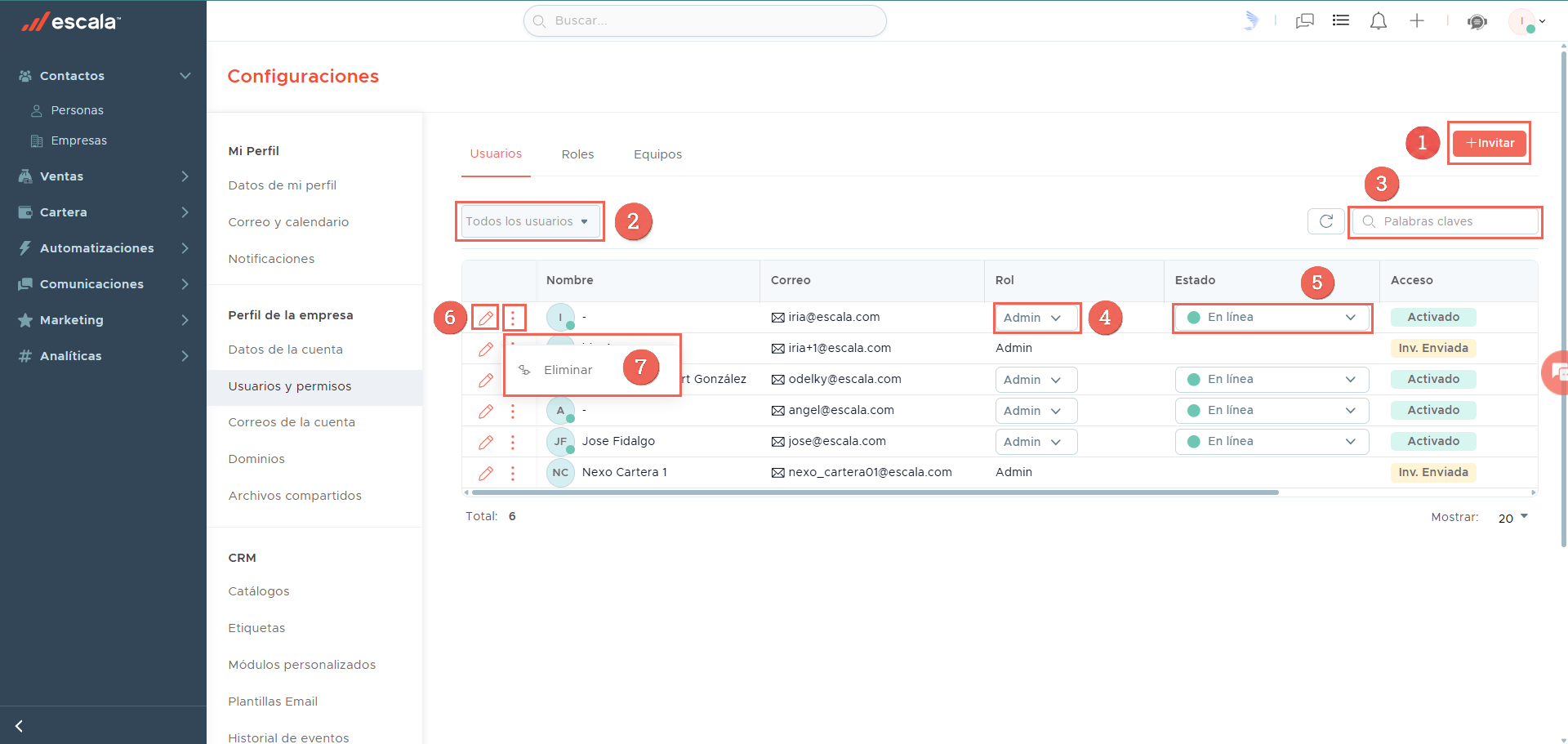1568x744 pixels.
Task: Open Etiquetas under CRM
Action: tap(256, 628)
